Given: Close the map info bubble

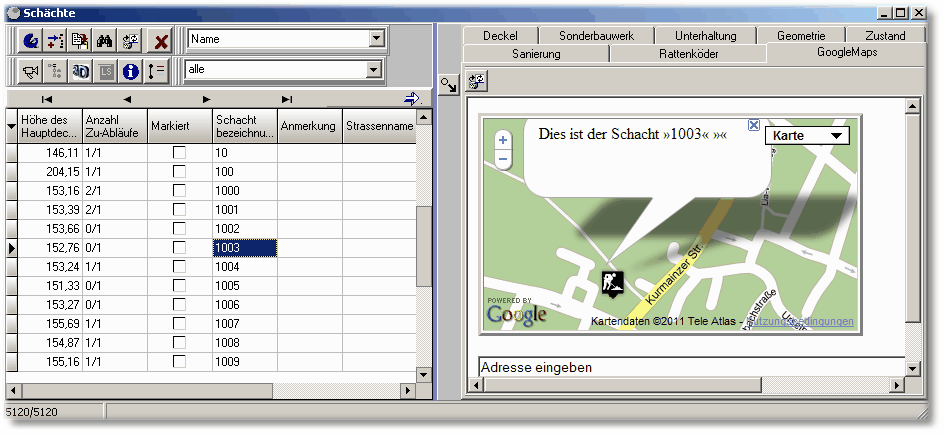Looking at the screenshot, I should pos(753,125).
